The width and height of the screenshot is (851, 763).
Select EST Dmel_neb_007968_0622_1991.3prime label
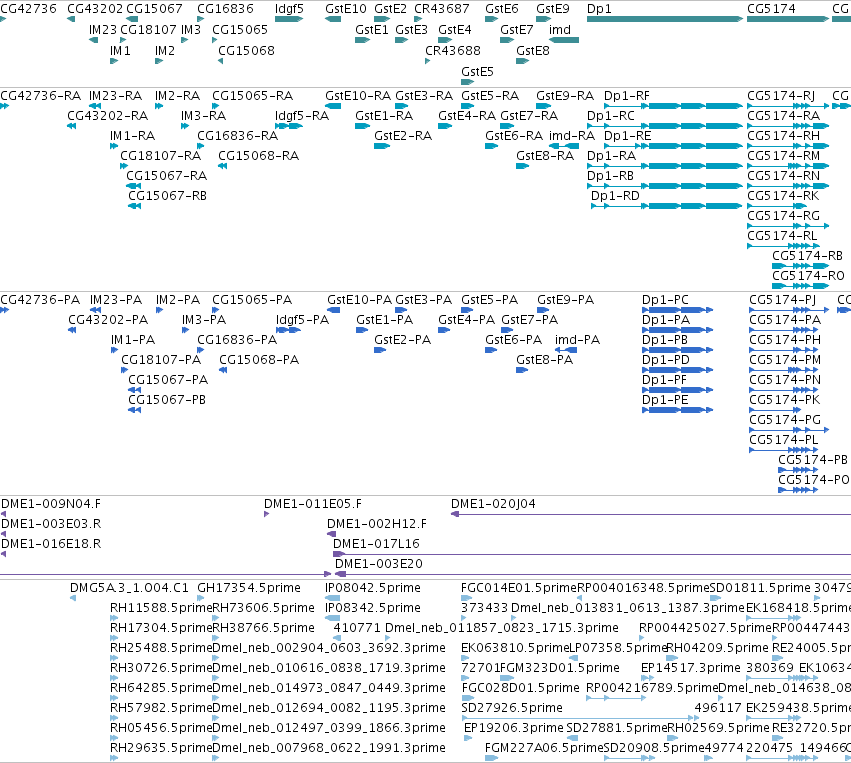click(329, 748)
